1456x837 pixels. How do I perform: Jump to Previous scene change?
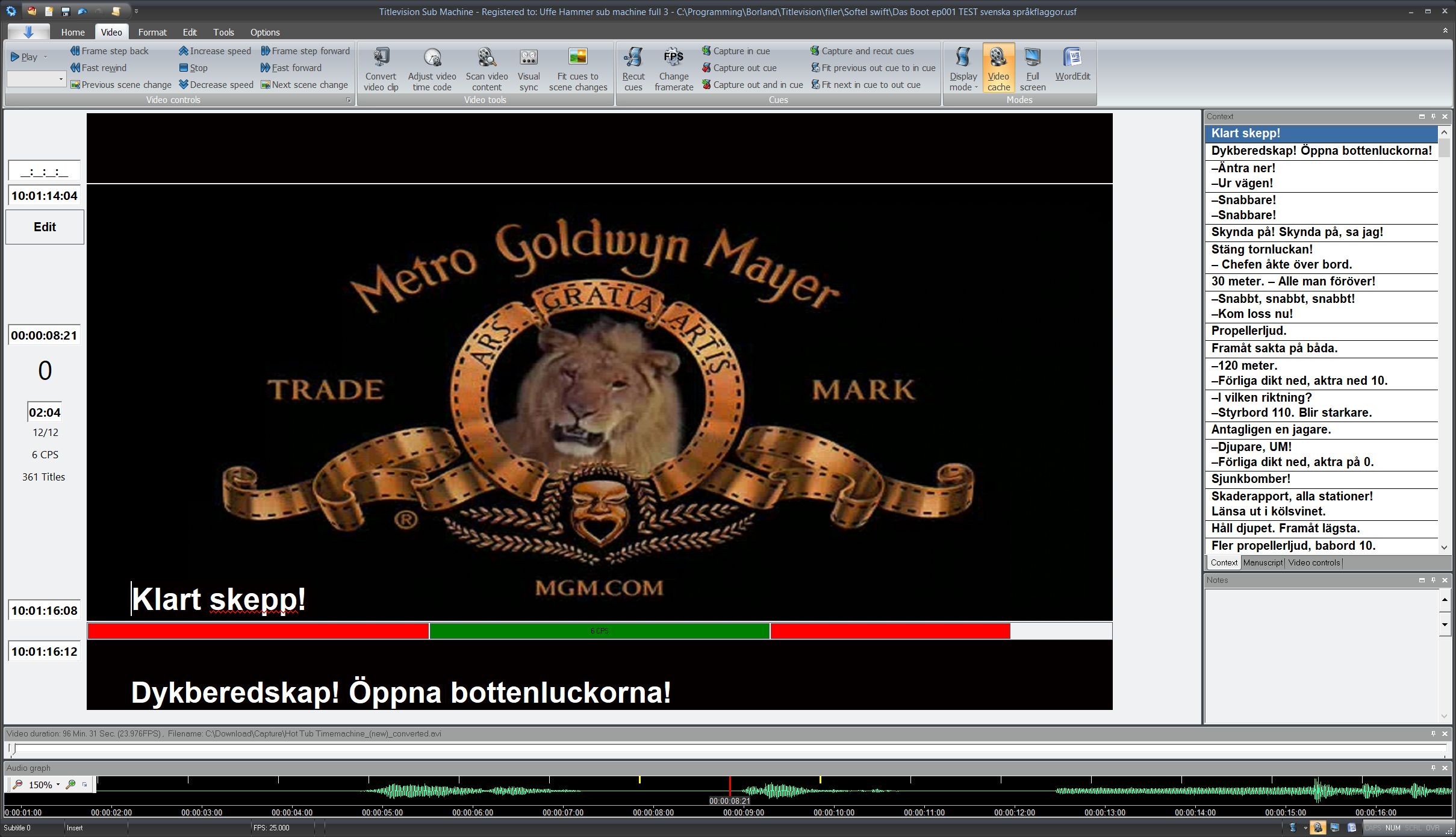coord(120,84)
